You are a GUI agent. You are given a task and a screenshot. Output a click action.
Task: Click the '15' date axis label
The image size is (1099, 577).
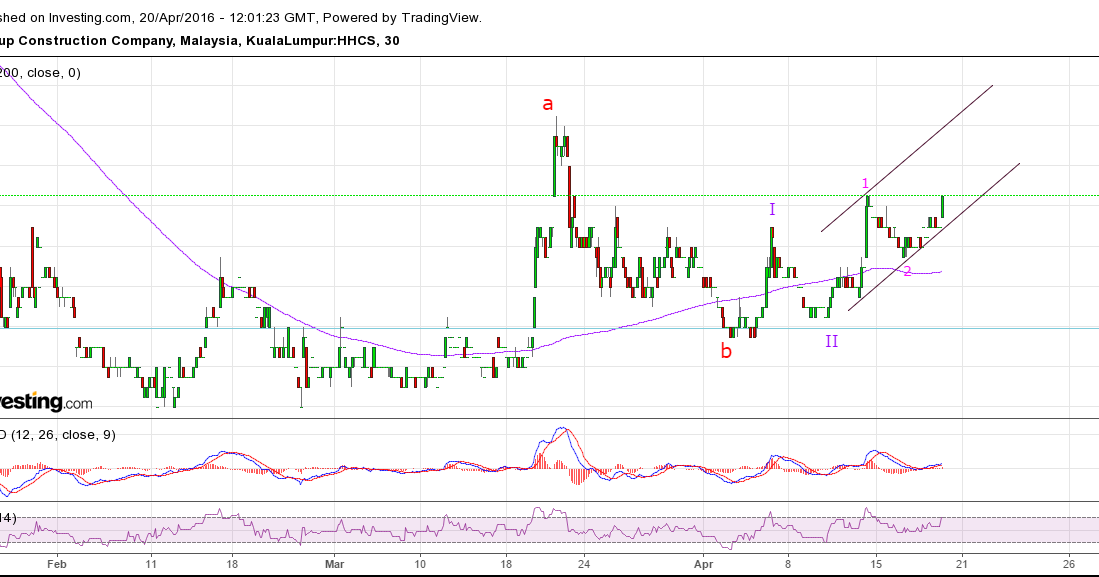click(875, 564)
